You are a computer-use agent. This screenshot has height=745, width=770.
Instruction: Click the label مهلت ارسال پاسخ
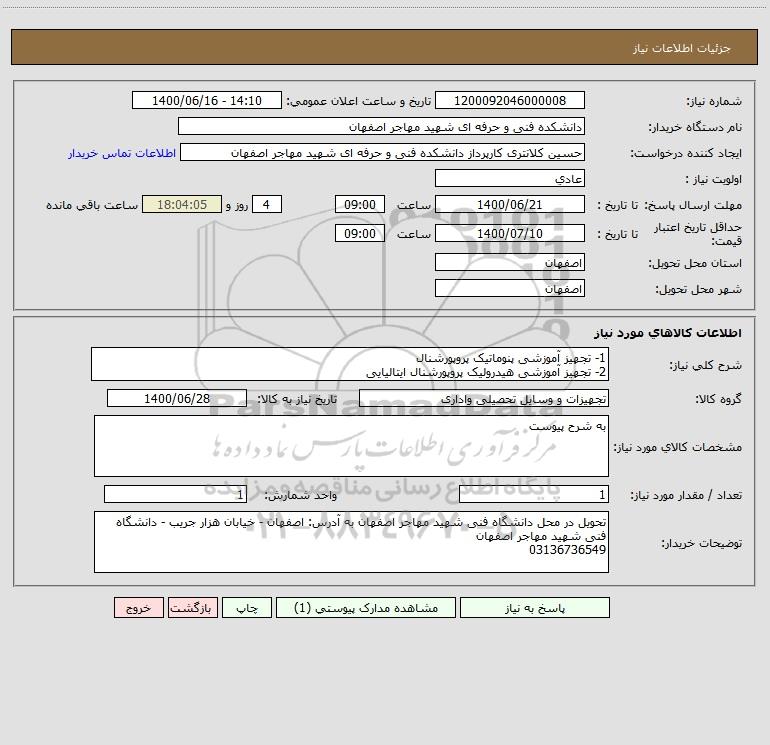click(692, 205)
